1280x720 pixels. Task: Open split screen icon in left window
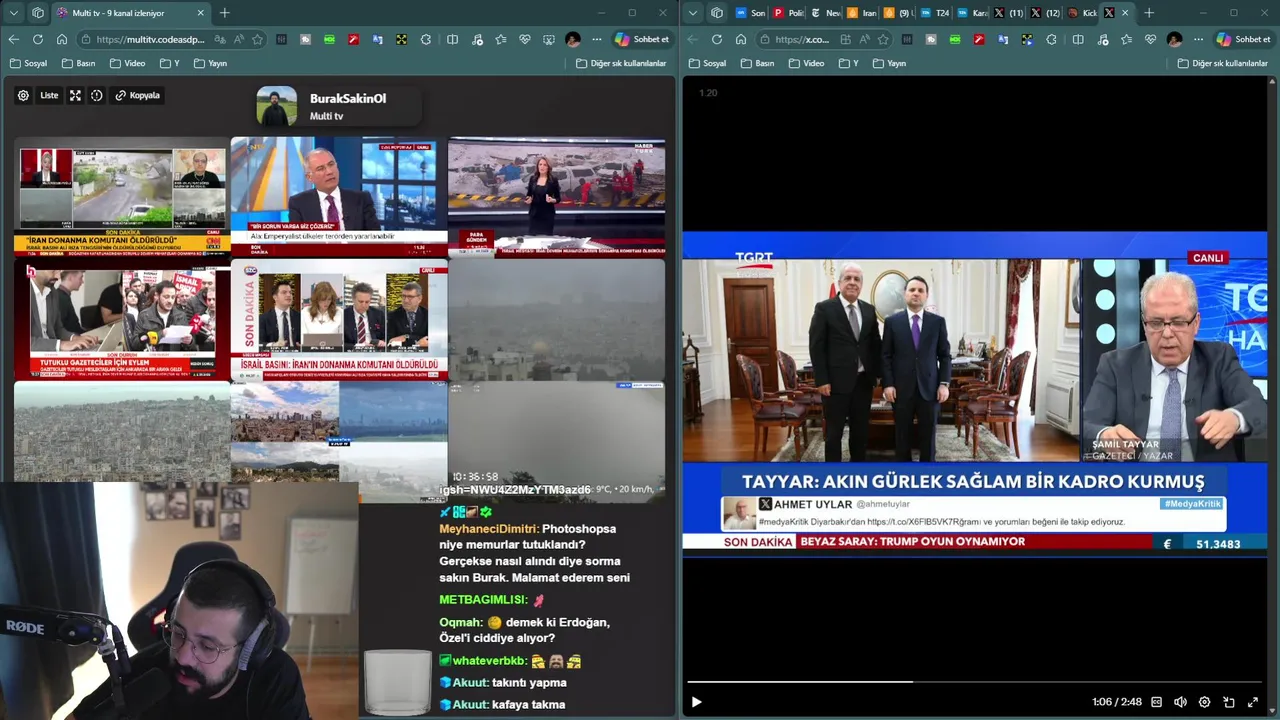[453, 39]
